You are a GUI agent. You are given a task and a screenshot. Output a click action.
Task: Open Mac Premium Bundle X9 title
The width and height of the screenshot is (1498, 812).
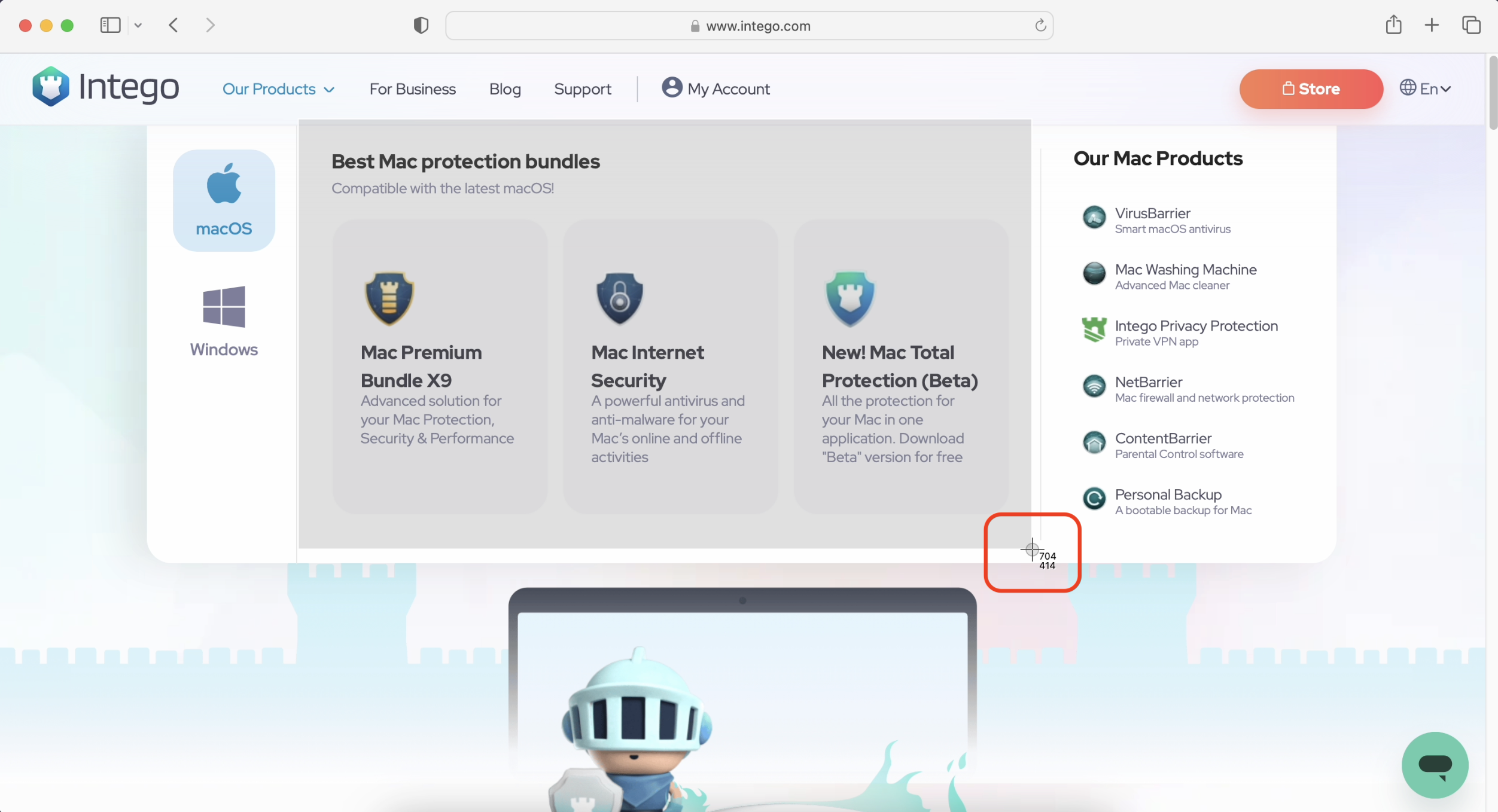421,366
